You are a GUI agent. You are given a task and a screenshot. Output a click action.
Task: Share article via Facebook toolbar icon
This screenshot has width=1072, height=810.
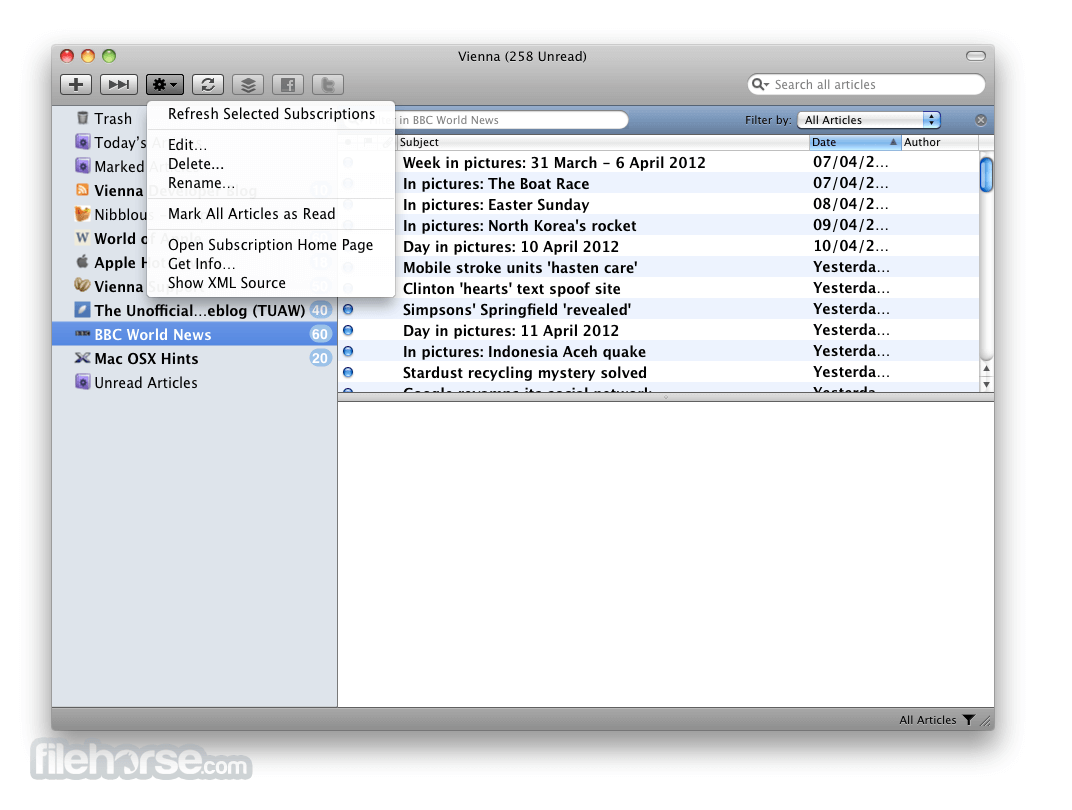(x=288, y=84)
